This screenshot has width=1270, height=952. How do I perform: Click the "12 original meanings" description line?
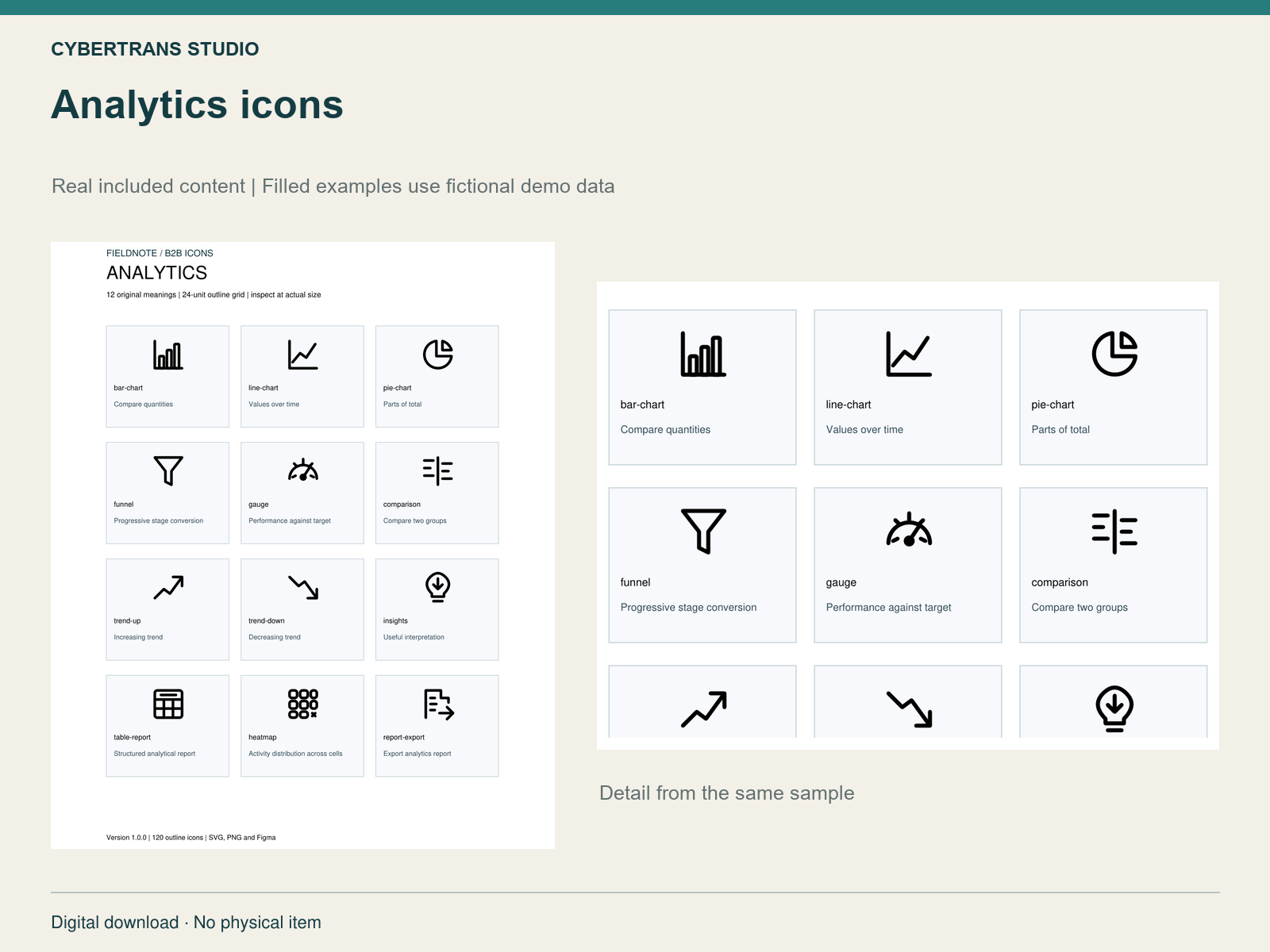pos(214,295)
